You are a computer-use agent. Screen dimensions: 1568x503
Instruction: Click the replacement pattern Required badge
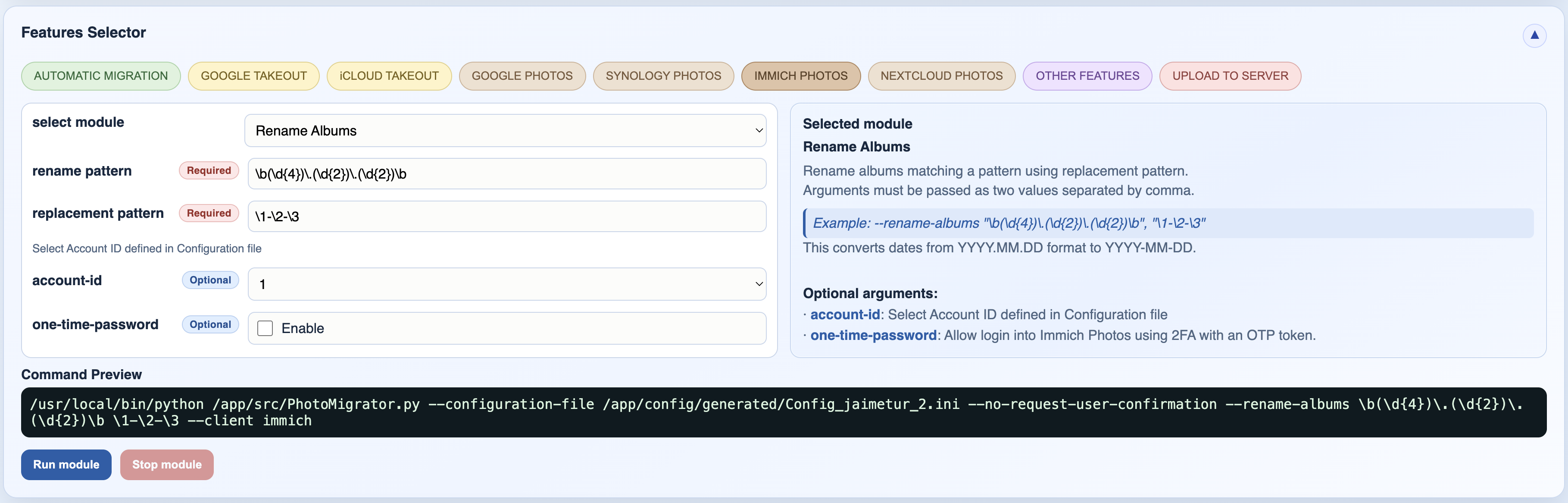(209, 213)
